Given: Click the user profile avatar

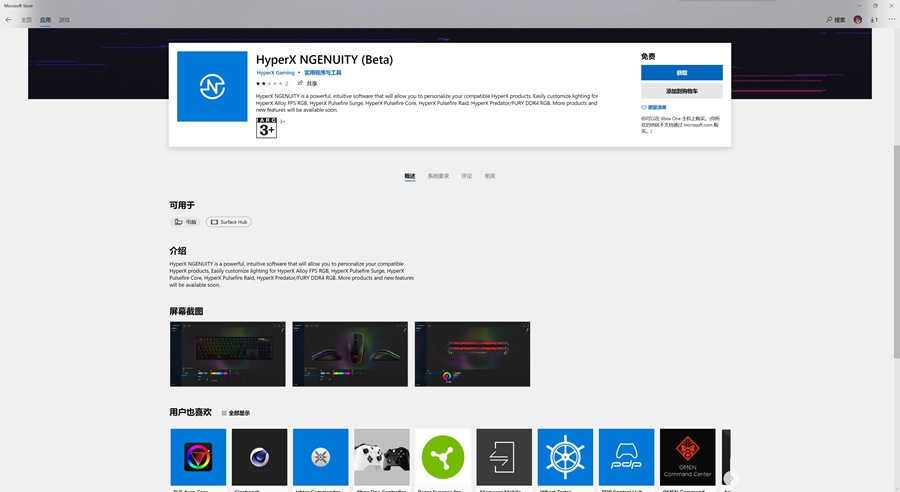Looking at the screenshot, I should (858, 19).
